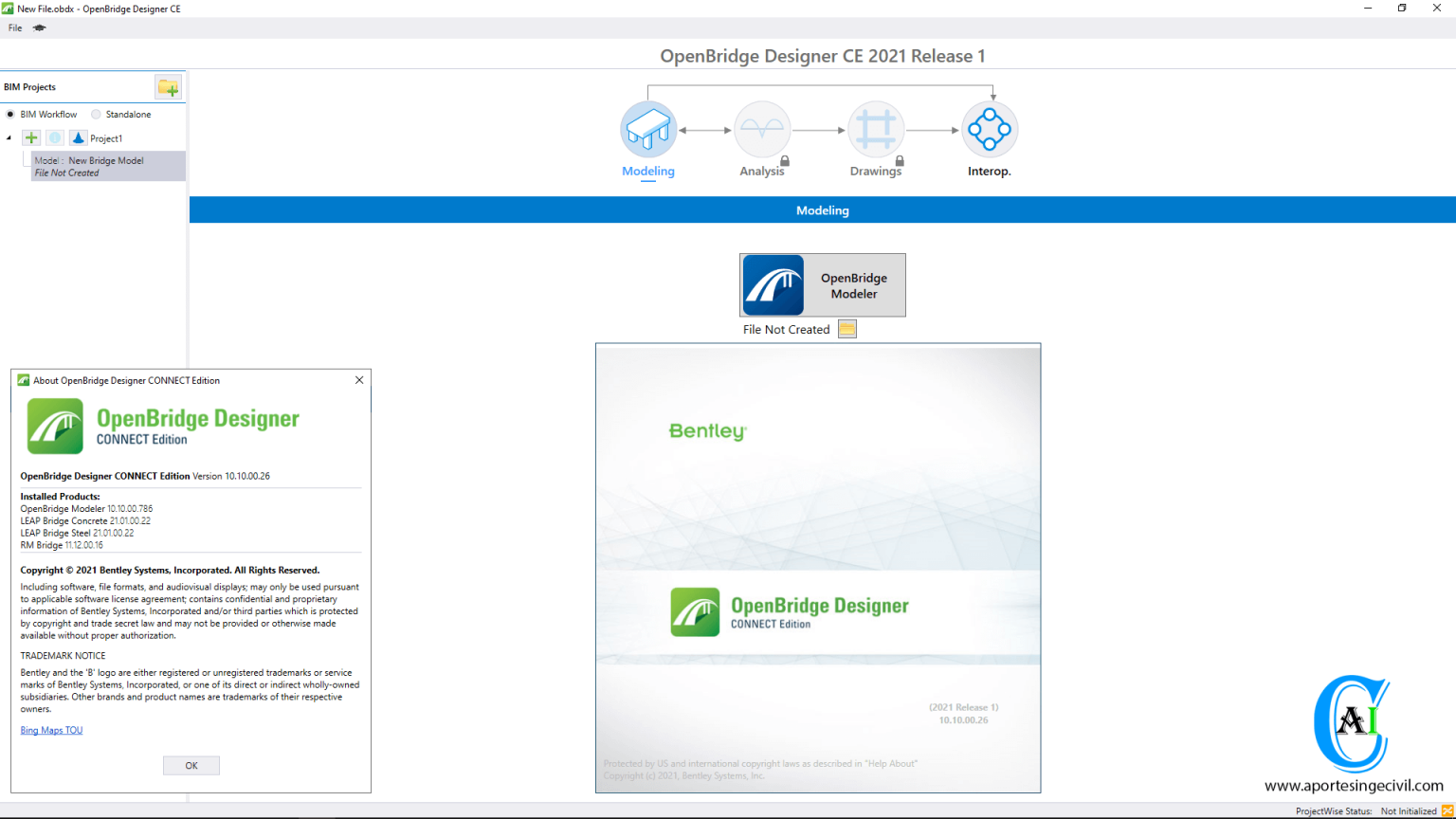Collapse the Project1 tree node
Image resolution: width=1456 pixels, height=819 pixels.
pyautogui.click(x=9, y=138)
